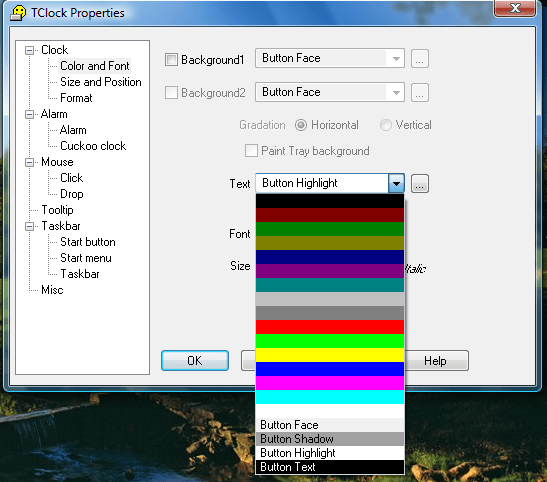
Task: Select the Taskbar child page
Action: [x=80, y=274]
